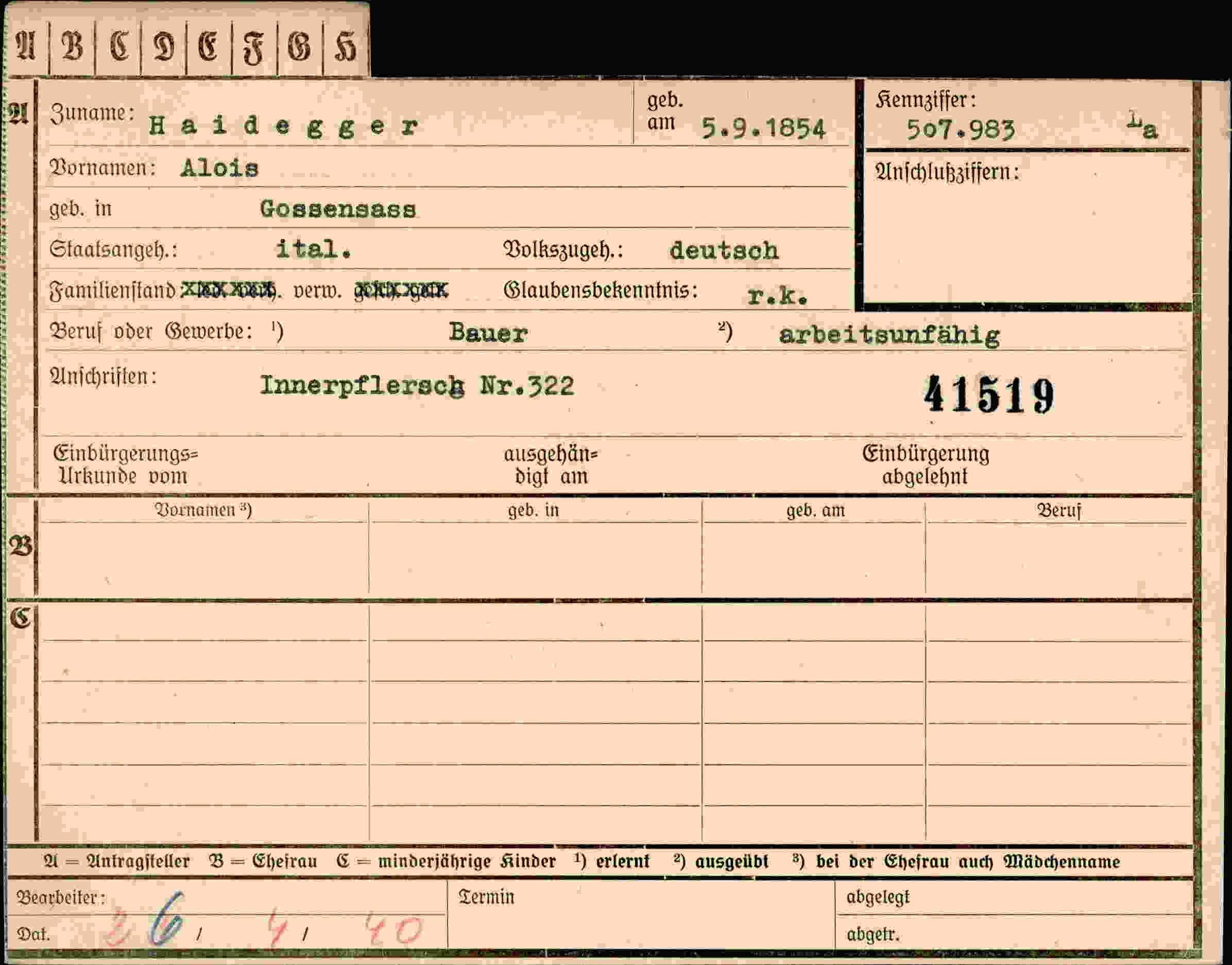The width and height of the screenshot is (1232, 965).
Task: Click the Kennziffer value '507.983'
Action: 961,130
